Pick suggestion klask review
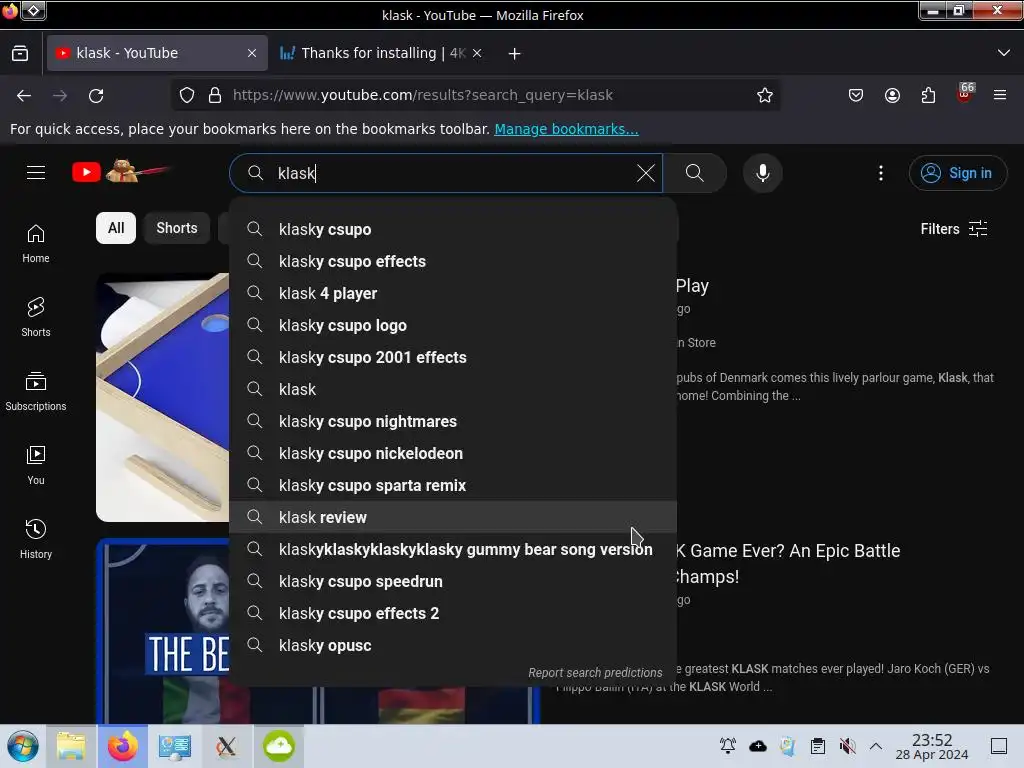Screen dimensions: 1024x768 (453, 517)
